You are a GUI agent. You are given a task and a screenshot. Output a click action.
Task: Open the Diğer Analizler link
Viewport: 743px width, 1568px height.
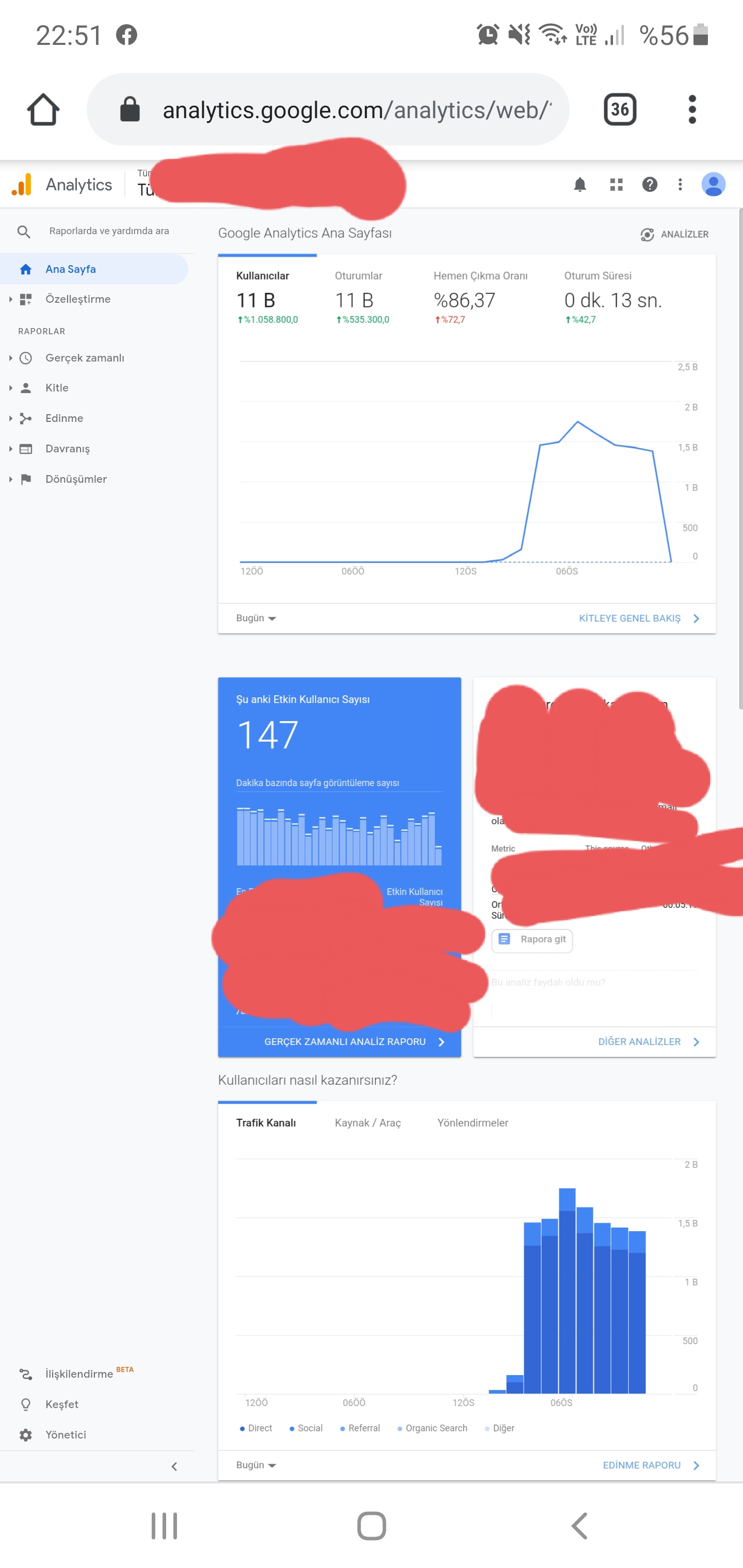pyautogui.click(x=649, y=1041)
